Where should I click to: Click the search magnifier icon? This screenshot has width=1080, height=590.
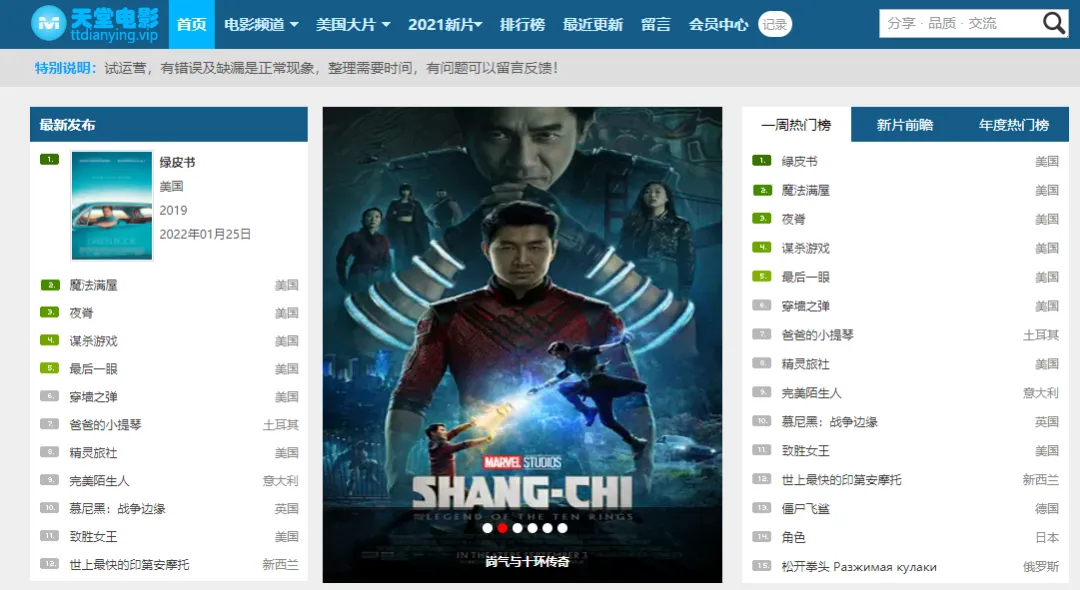[1053, 23]
